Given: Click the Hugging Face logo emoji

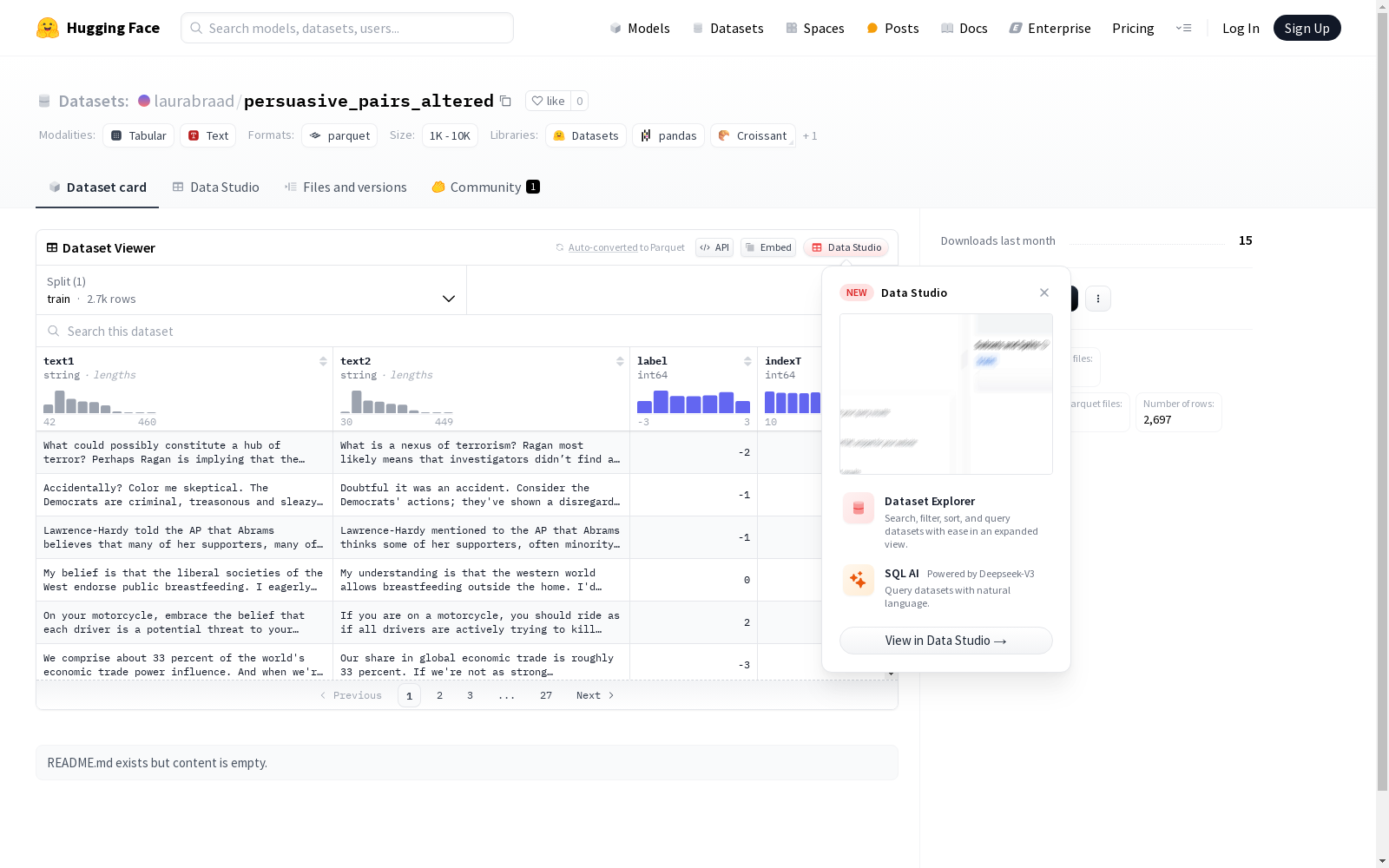Looking at the screenshot, I should tap(48, 28).
